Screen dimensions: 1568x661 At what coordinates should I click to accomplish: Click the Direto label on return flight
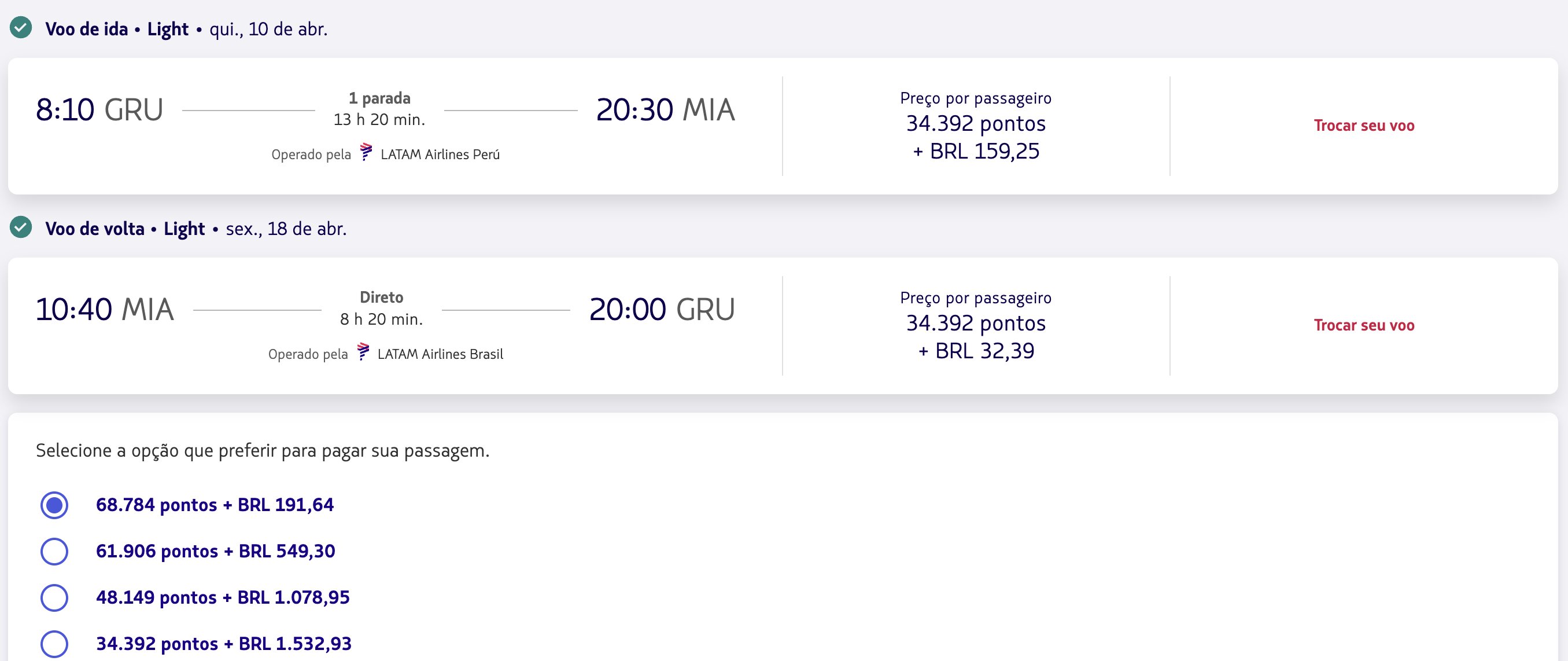(x=382, y=298)
